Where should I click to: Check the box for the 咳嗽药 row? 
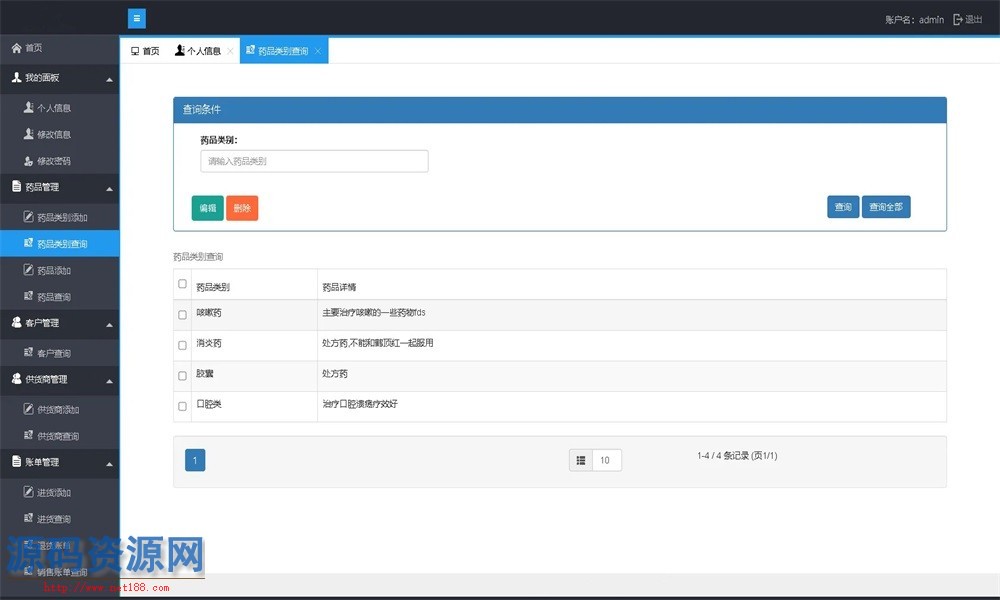tap(182, 315)
